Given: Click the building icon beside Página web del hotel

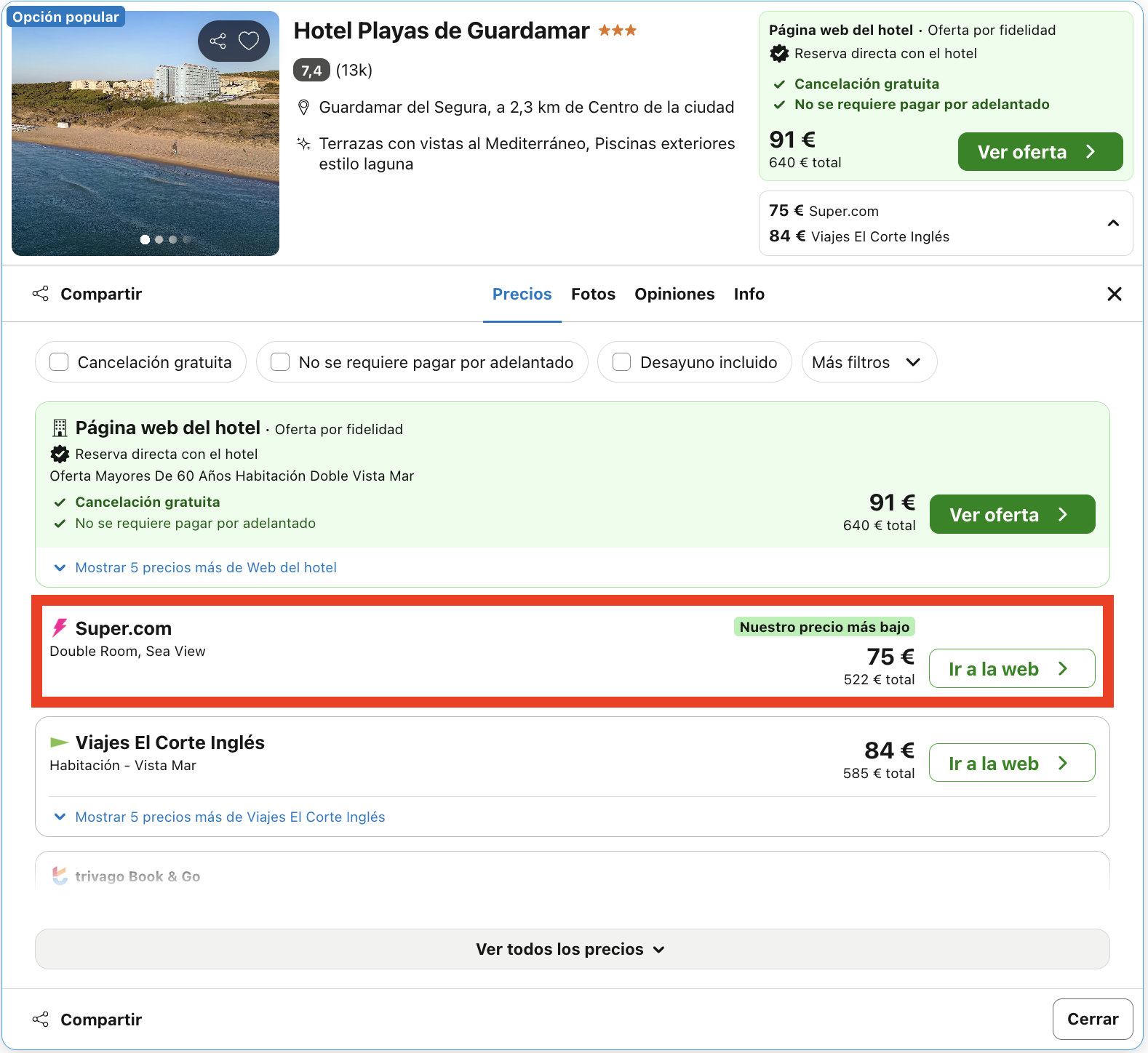Looking at the screenshot, I should pyautogui.click(x=60, y=428).
